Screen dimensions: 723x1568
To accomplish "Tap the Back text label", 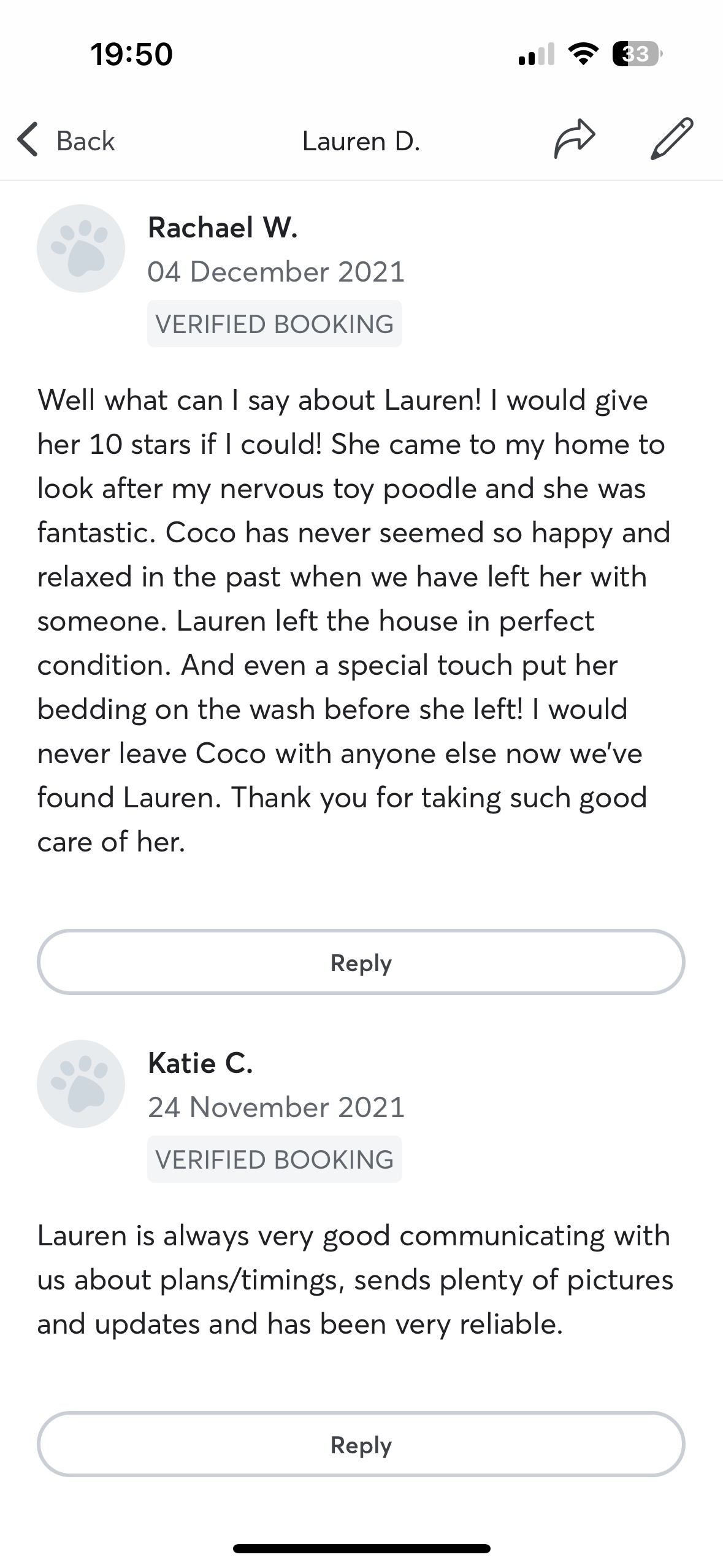I will (85, 141).
